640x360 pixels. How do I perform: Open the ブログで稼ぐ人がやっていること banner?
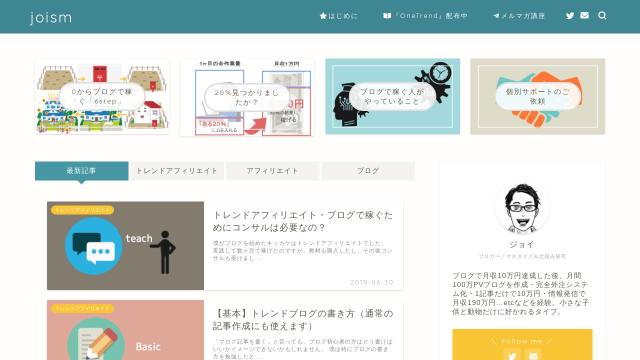(x=392, y=96)
